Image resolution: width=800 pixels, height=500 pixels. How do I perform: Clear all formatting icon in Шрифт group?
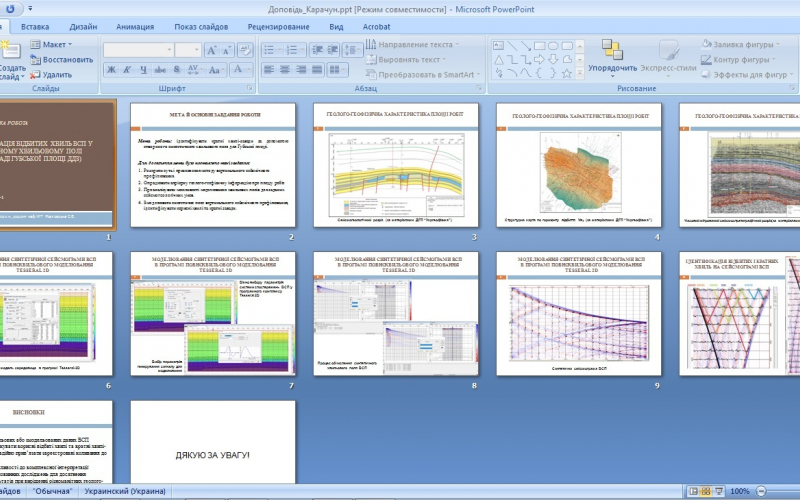pos(245,50)
